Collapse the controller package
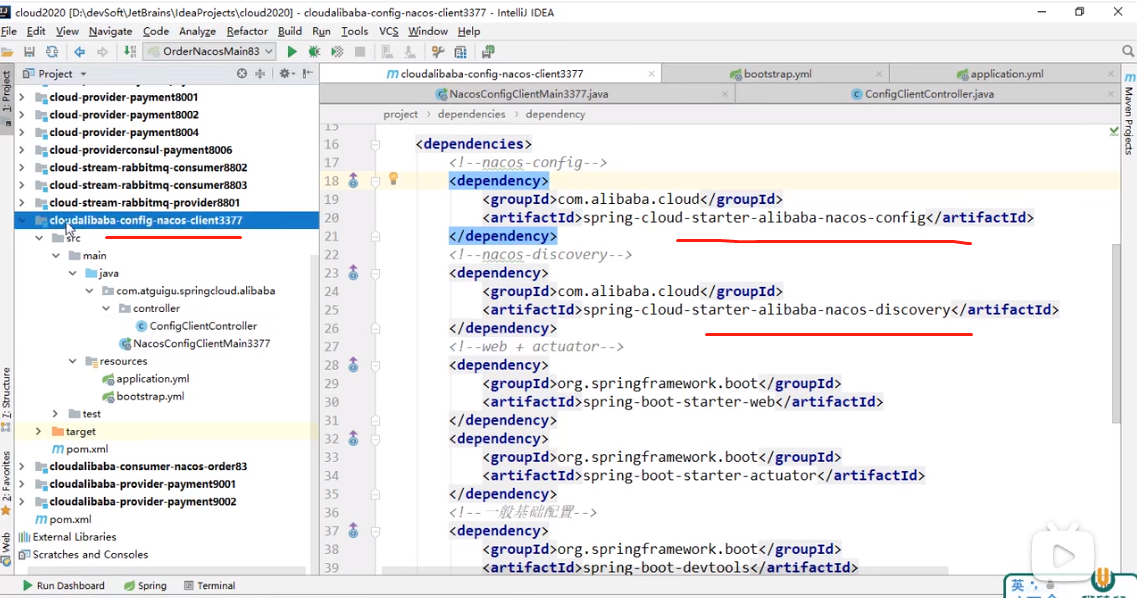The width and height of the screenshot is (1137, 598). [106, 309]
